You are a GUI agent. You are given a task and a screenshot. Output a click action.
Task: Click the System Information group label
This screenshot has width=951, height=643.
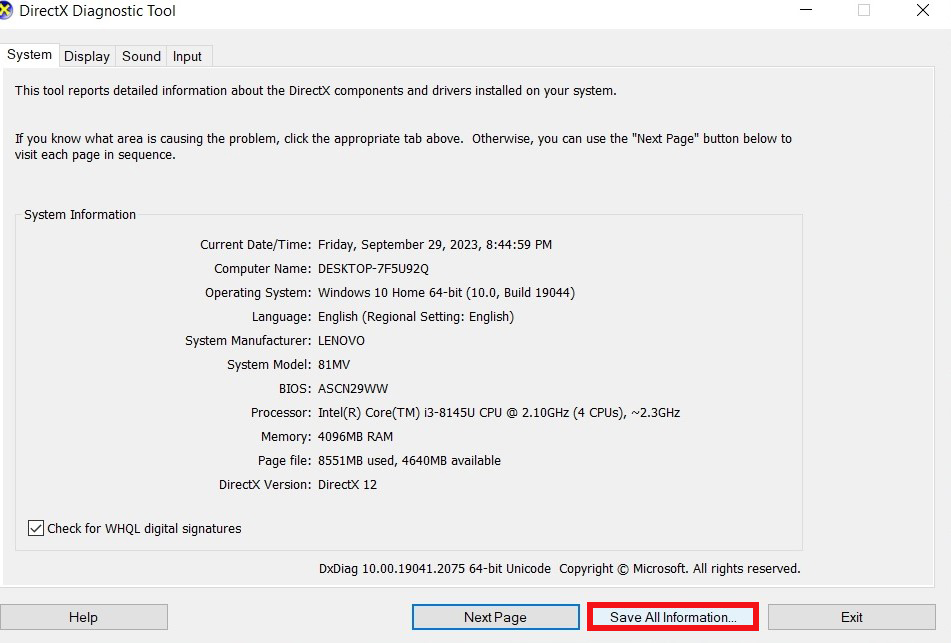[x=80, y=215]
